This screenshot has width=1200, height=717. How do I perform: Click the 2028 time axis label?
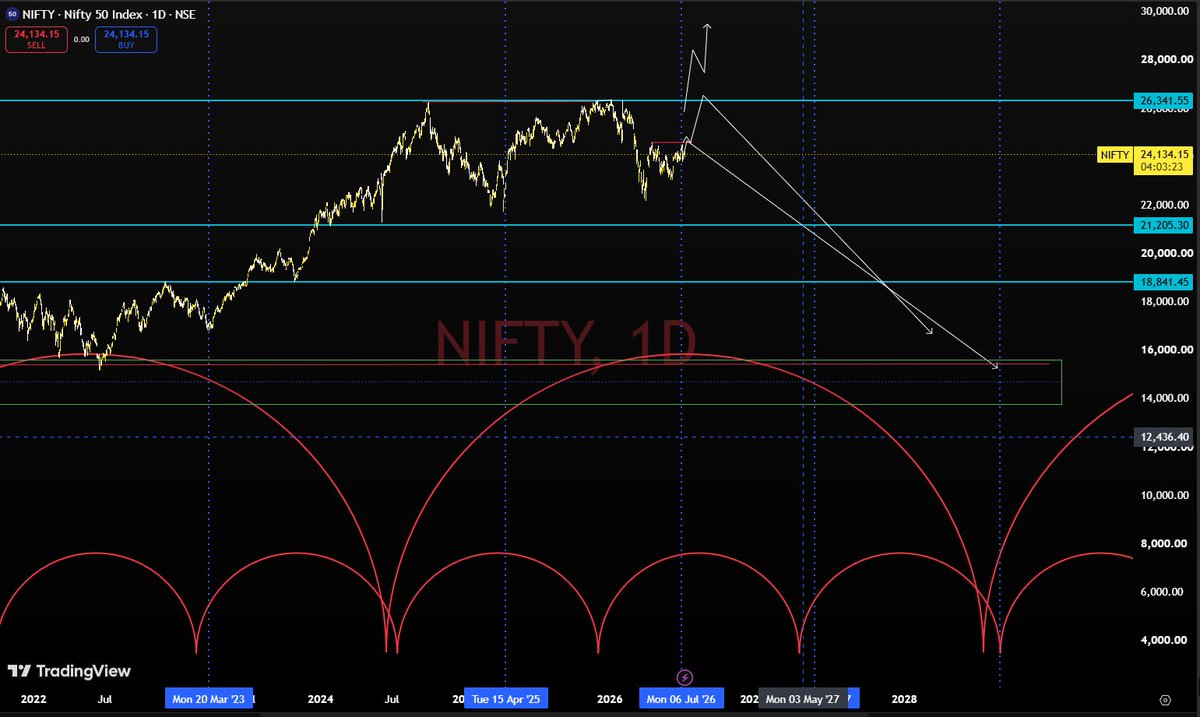904,700
